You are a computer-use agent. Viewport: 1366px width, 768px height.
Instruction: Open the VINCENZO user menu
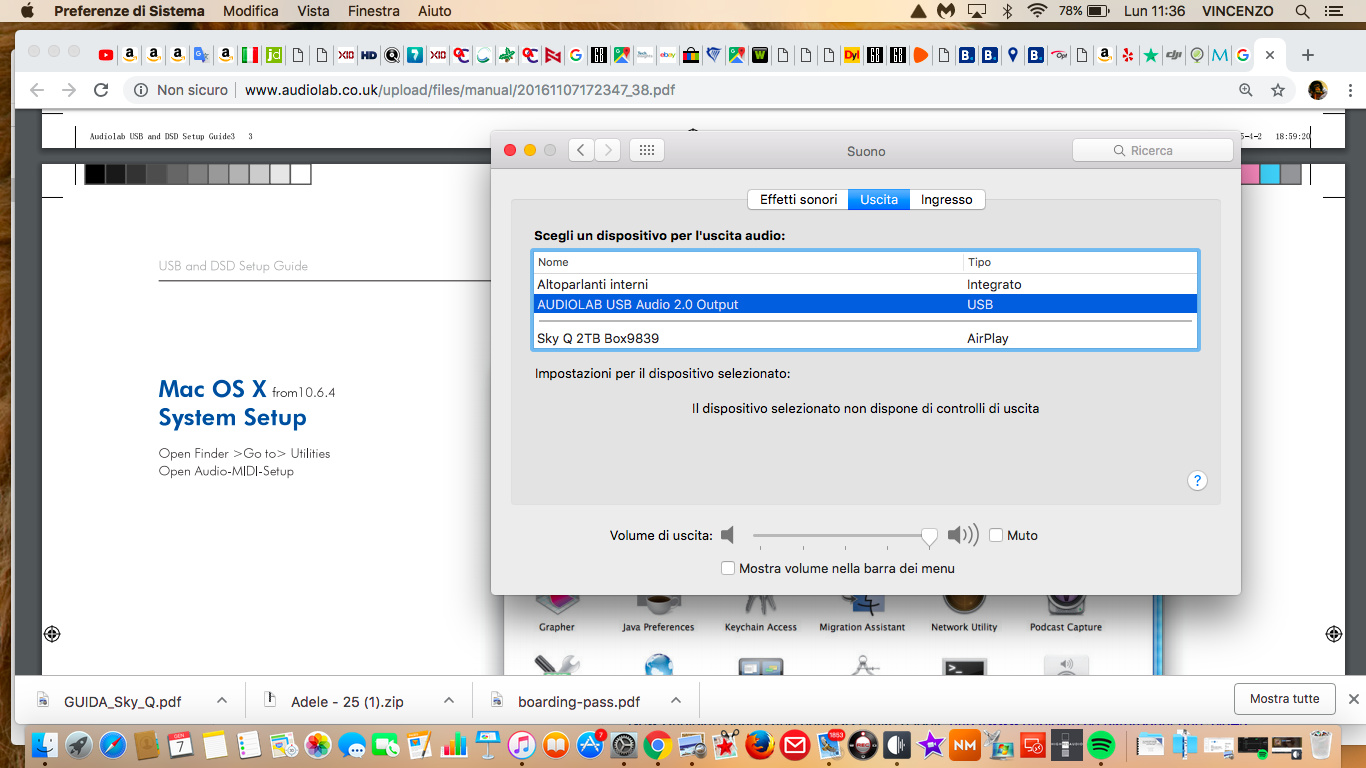click(1237, 11)
